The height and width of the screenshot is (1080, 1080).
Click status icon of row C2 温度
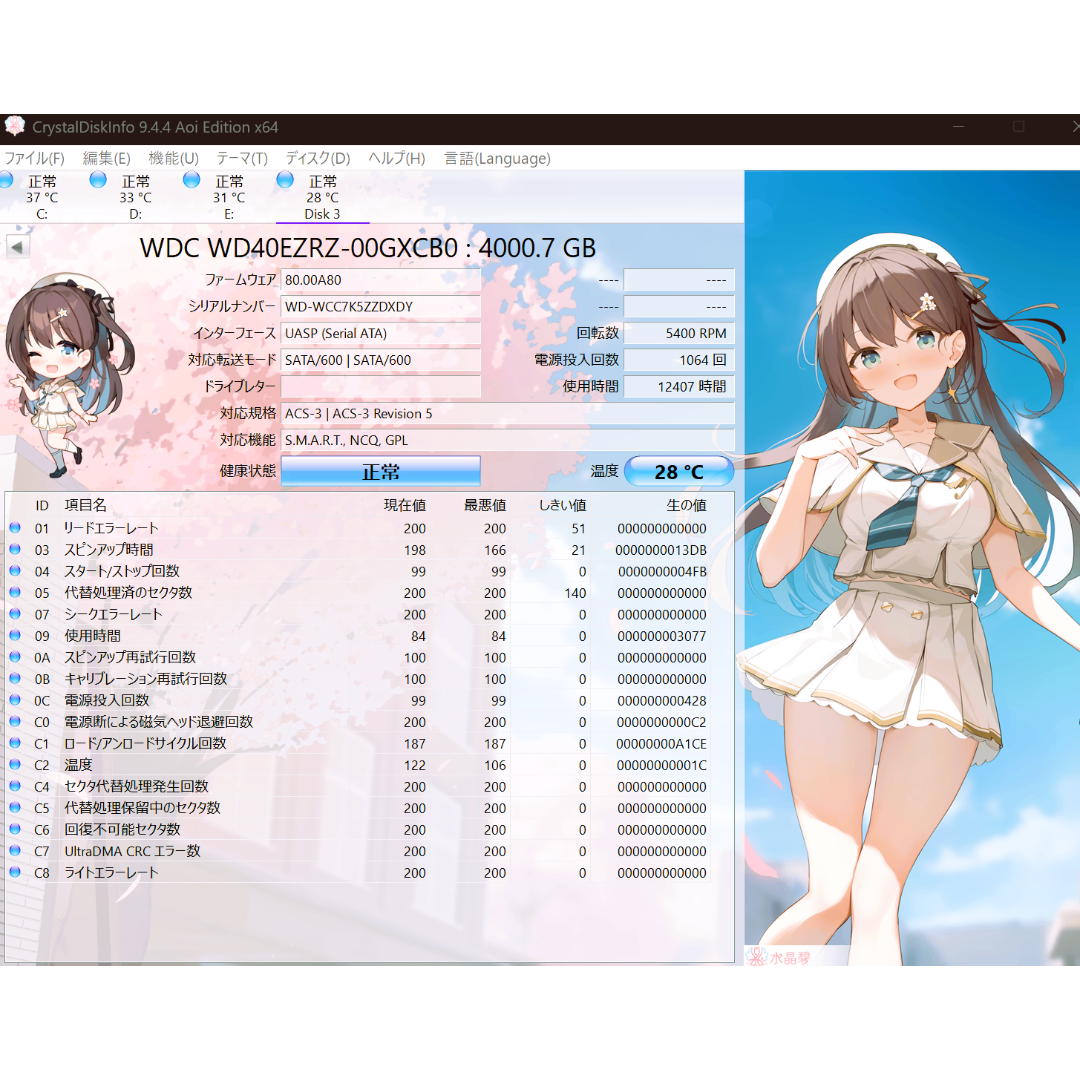[15, 764]
